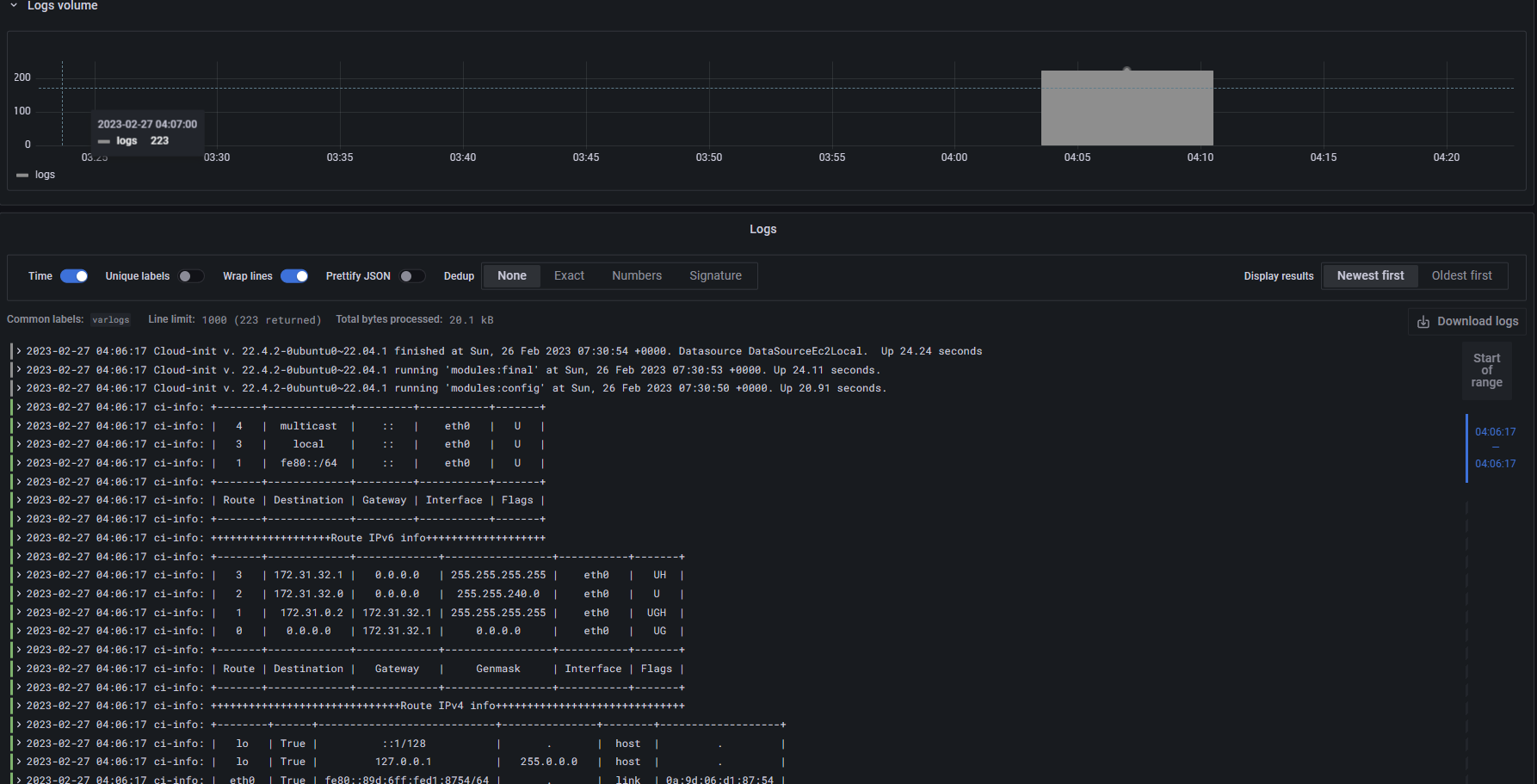Expand the Route IPv4 info header log row

[19, 706]
